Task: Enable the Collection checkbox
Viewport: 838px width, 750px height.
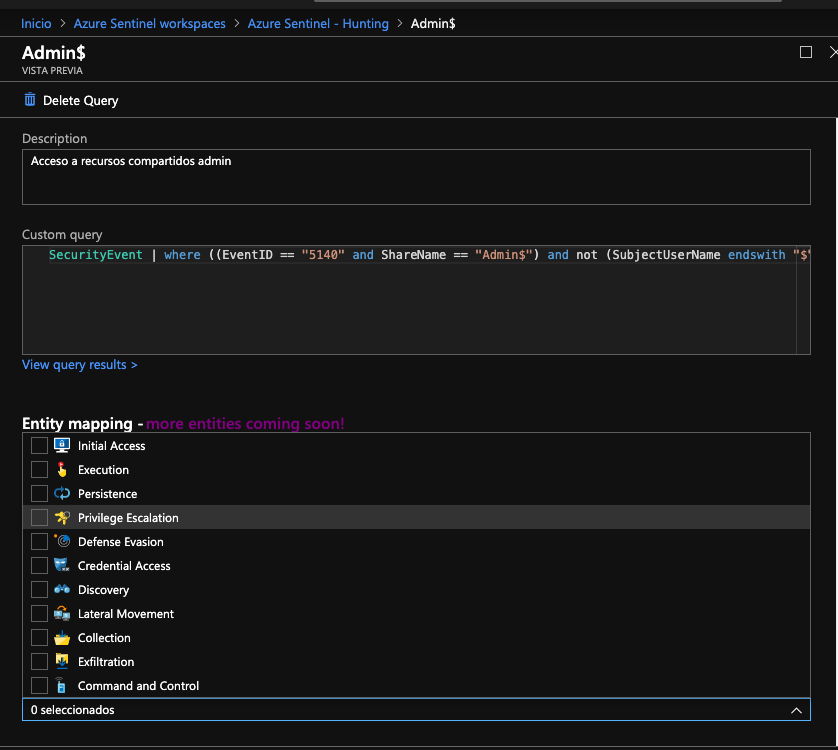Action: [x=39, y=638]
